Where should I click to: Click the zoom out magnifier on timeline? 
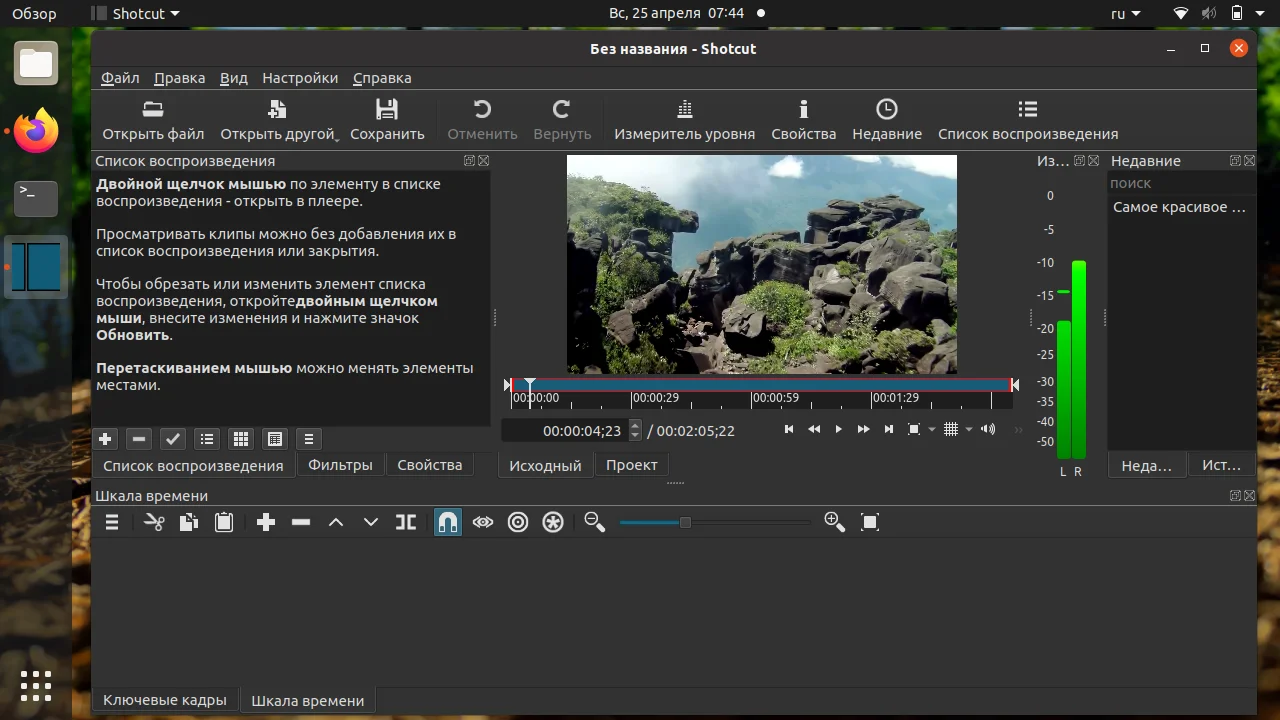coord(594,522)
